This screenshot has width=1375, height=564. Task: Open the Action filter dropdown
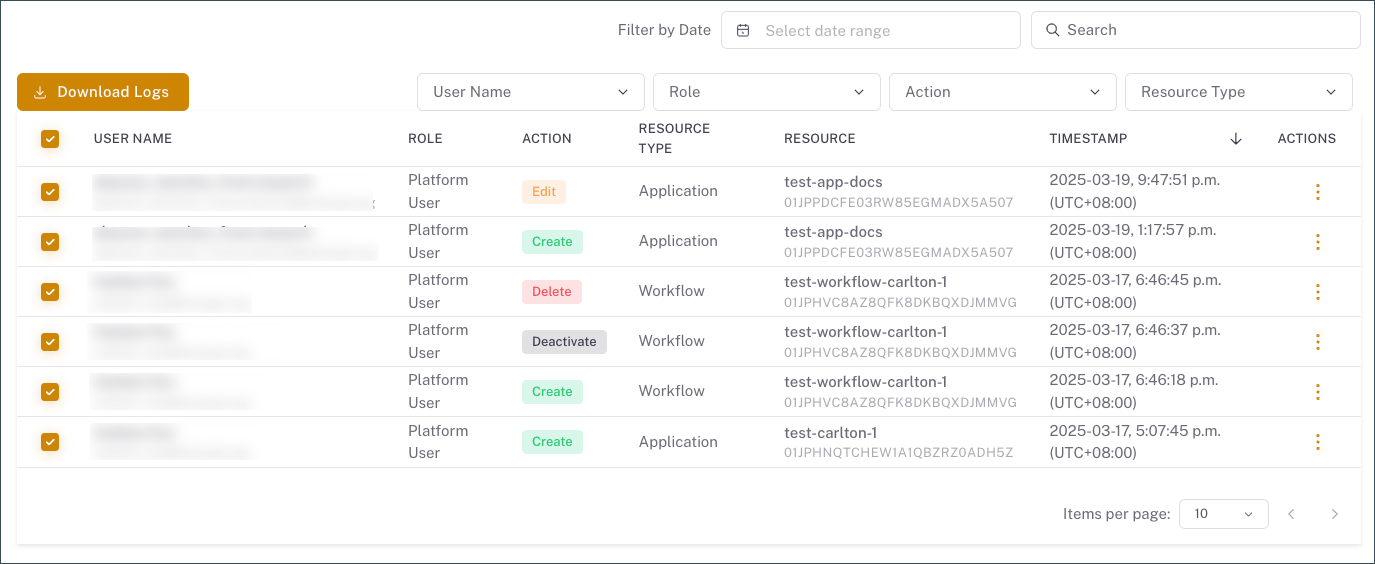[x=1002, y=92]
